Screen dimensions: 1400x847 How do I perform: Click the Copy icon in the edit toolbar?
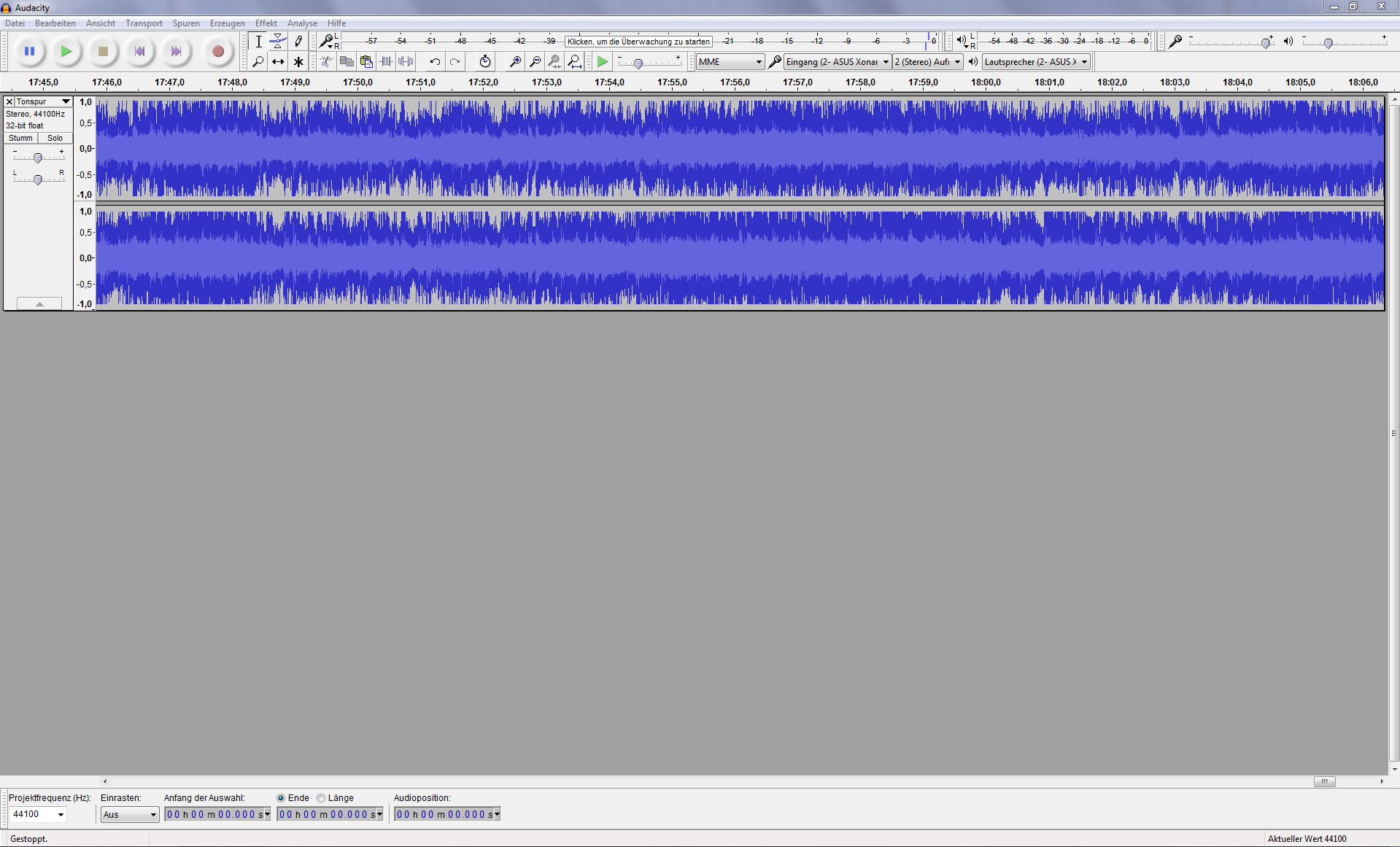click(347, 62)
